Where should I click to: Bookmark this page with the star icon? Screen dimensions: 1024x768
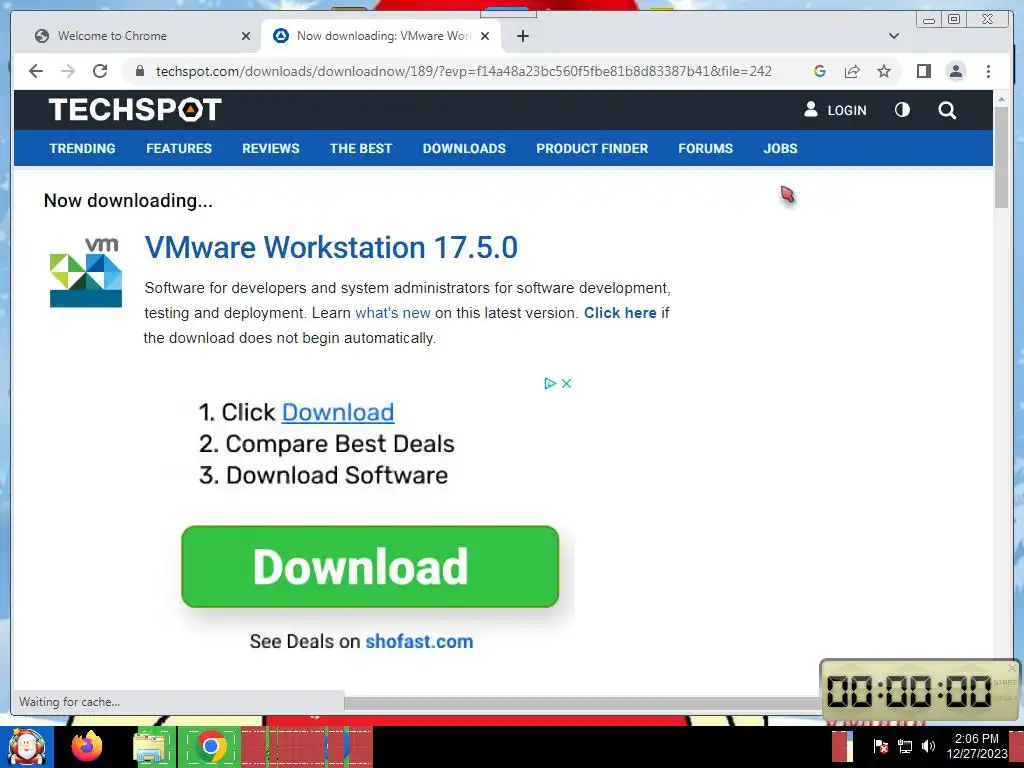884,71
